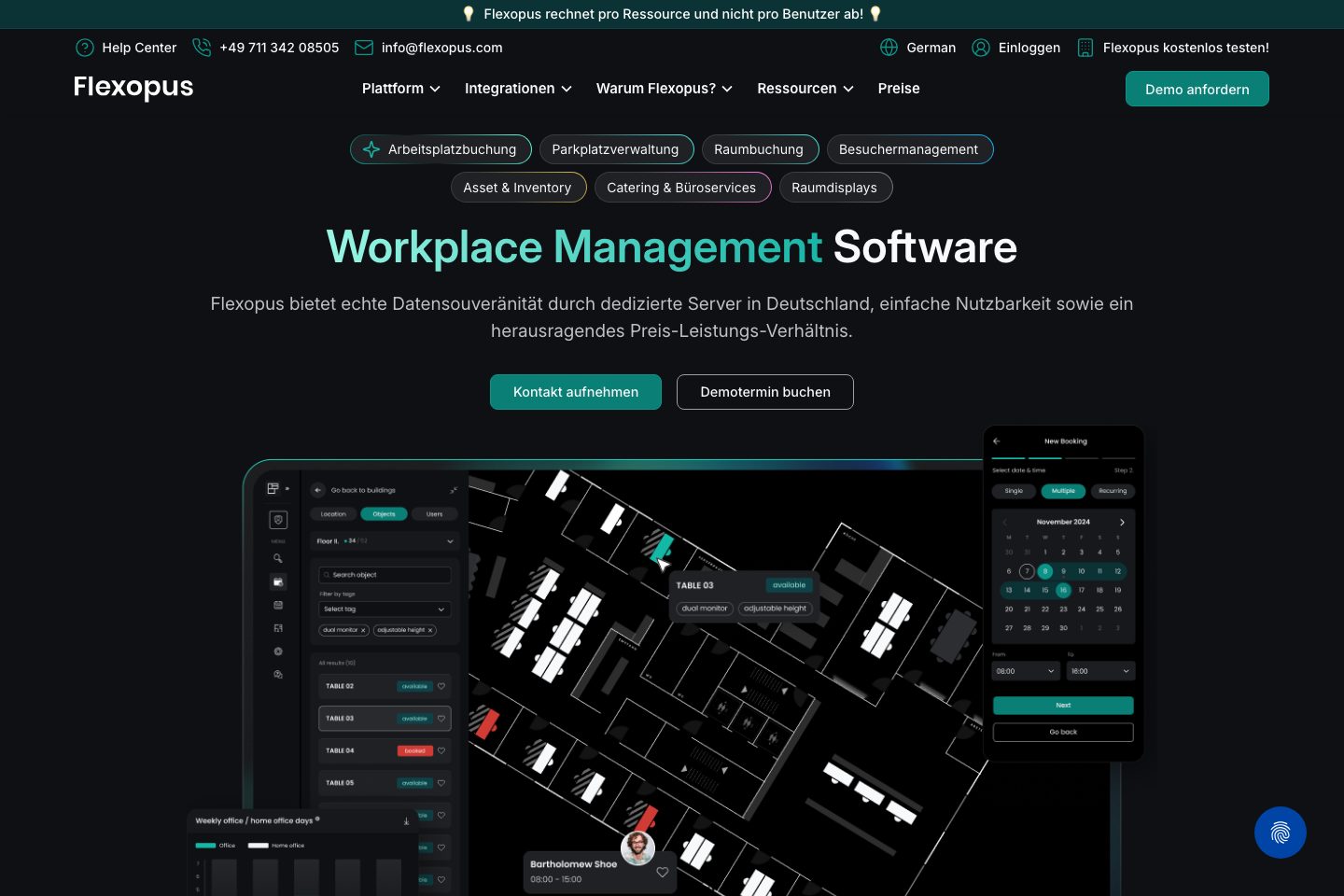
Task: Select the Single booking option
Action: tap(1014, 491)
